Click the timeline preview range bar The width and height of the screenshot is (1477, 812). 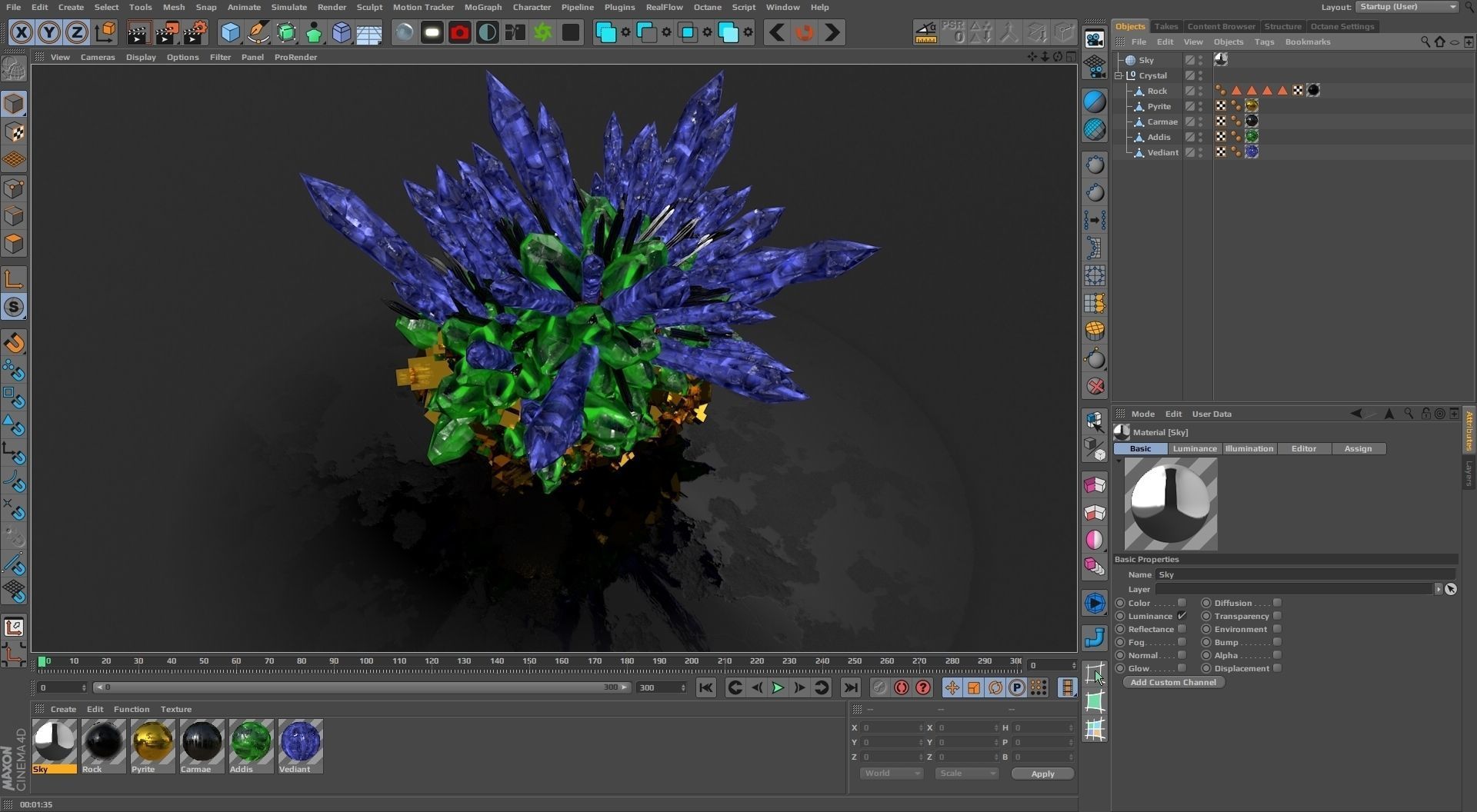point(362,687)
